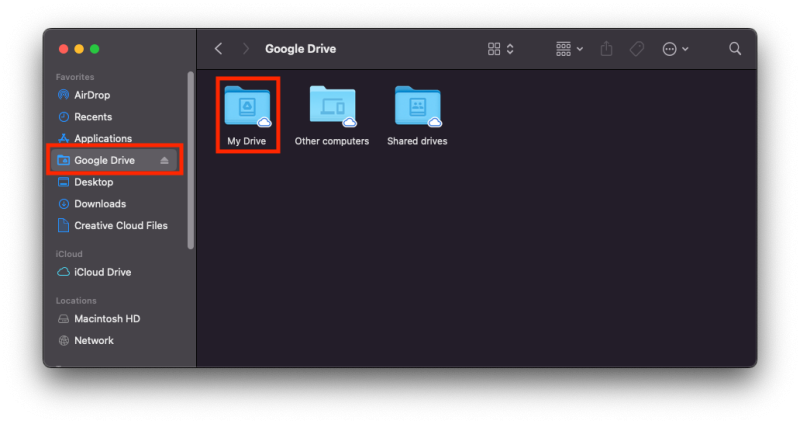This screenshot has height=424, width=800.
Task: Click the Tags toolbar icon
Action: (x=637, y=49)
